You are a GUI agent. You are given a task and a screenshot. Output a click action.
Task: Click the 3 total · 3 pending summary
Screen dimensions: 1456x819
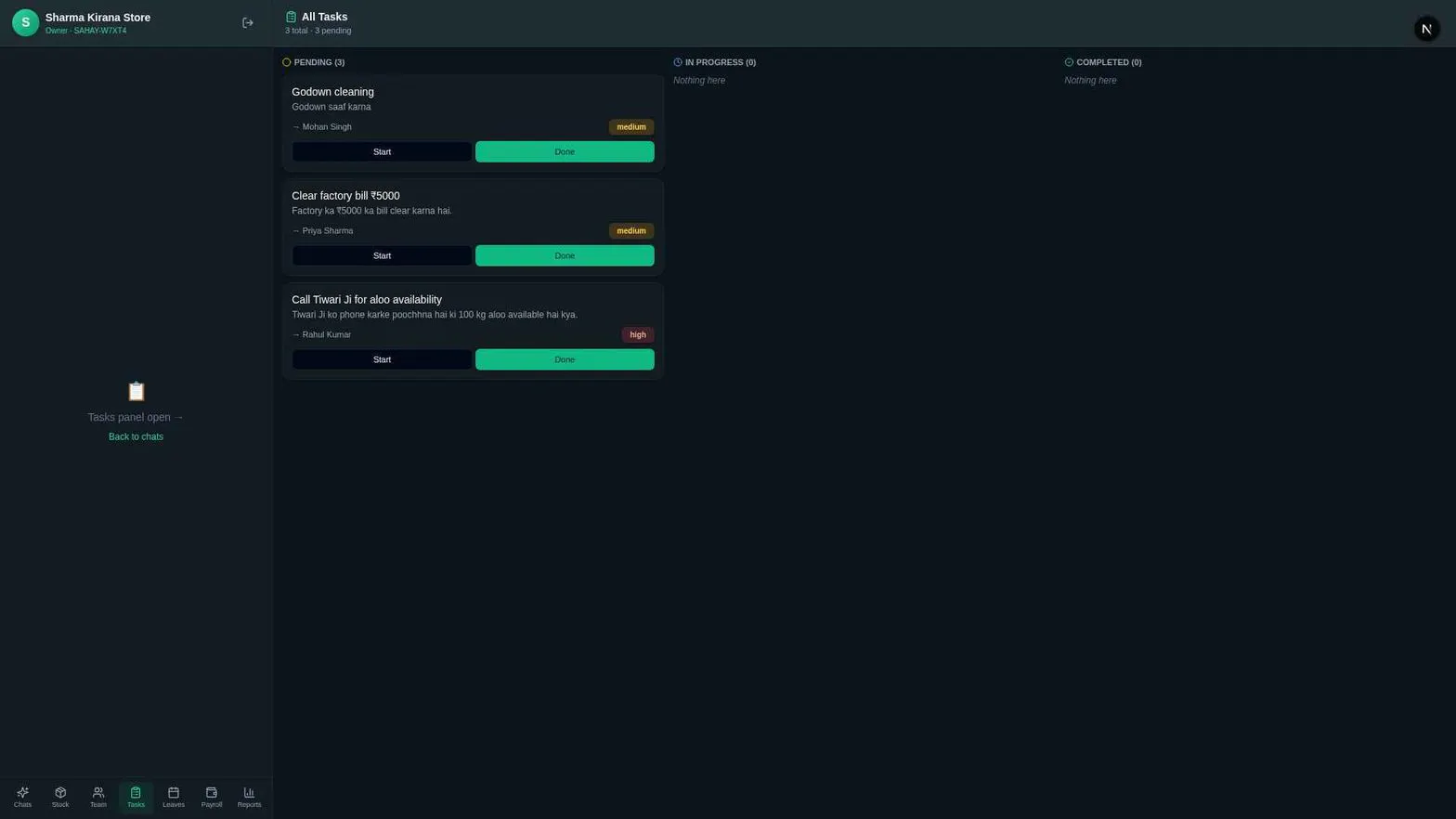318,31
